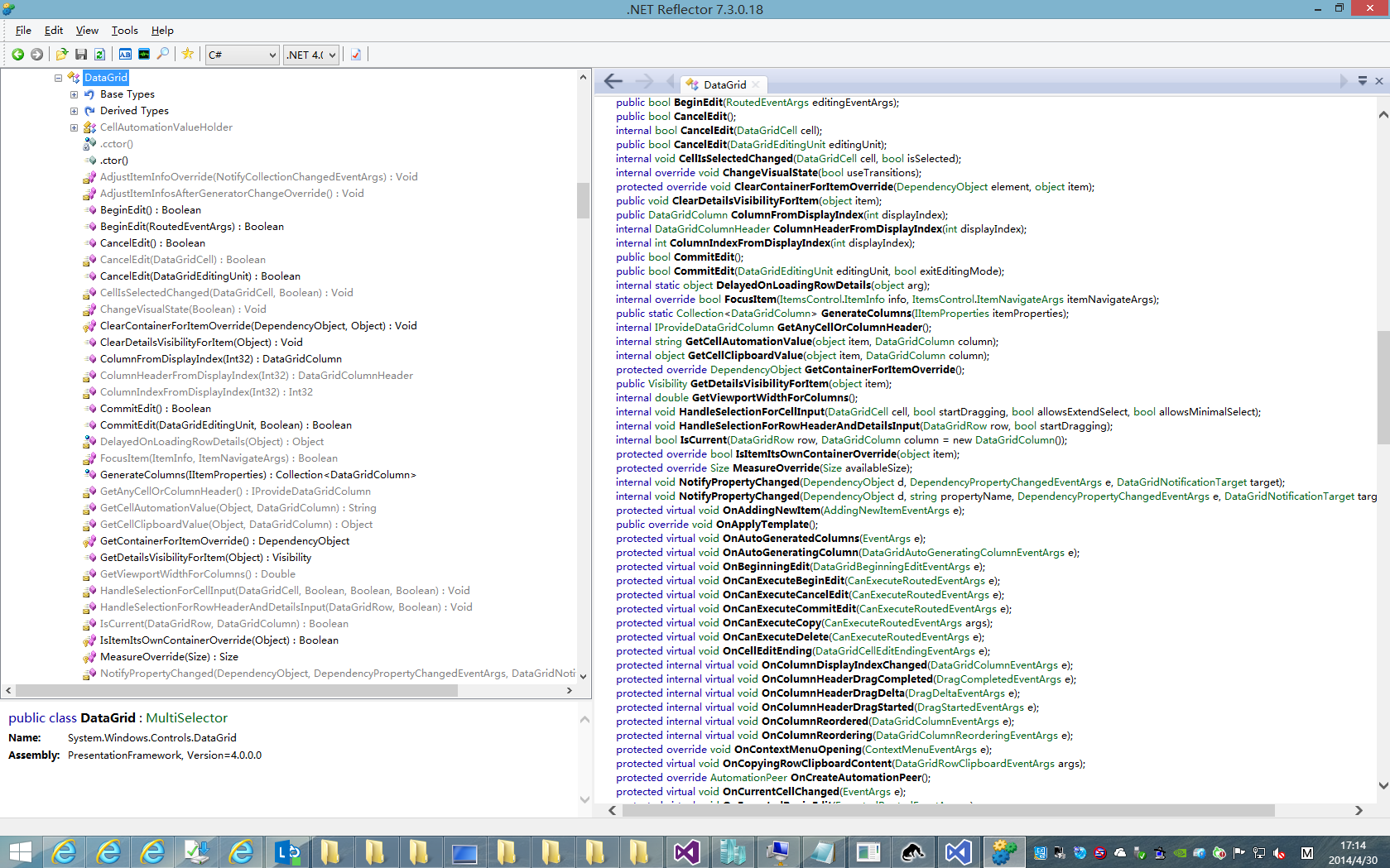
Task: Click the CellAutomationValueHolder class icon
Action: coord(89,127)
